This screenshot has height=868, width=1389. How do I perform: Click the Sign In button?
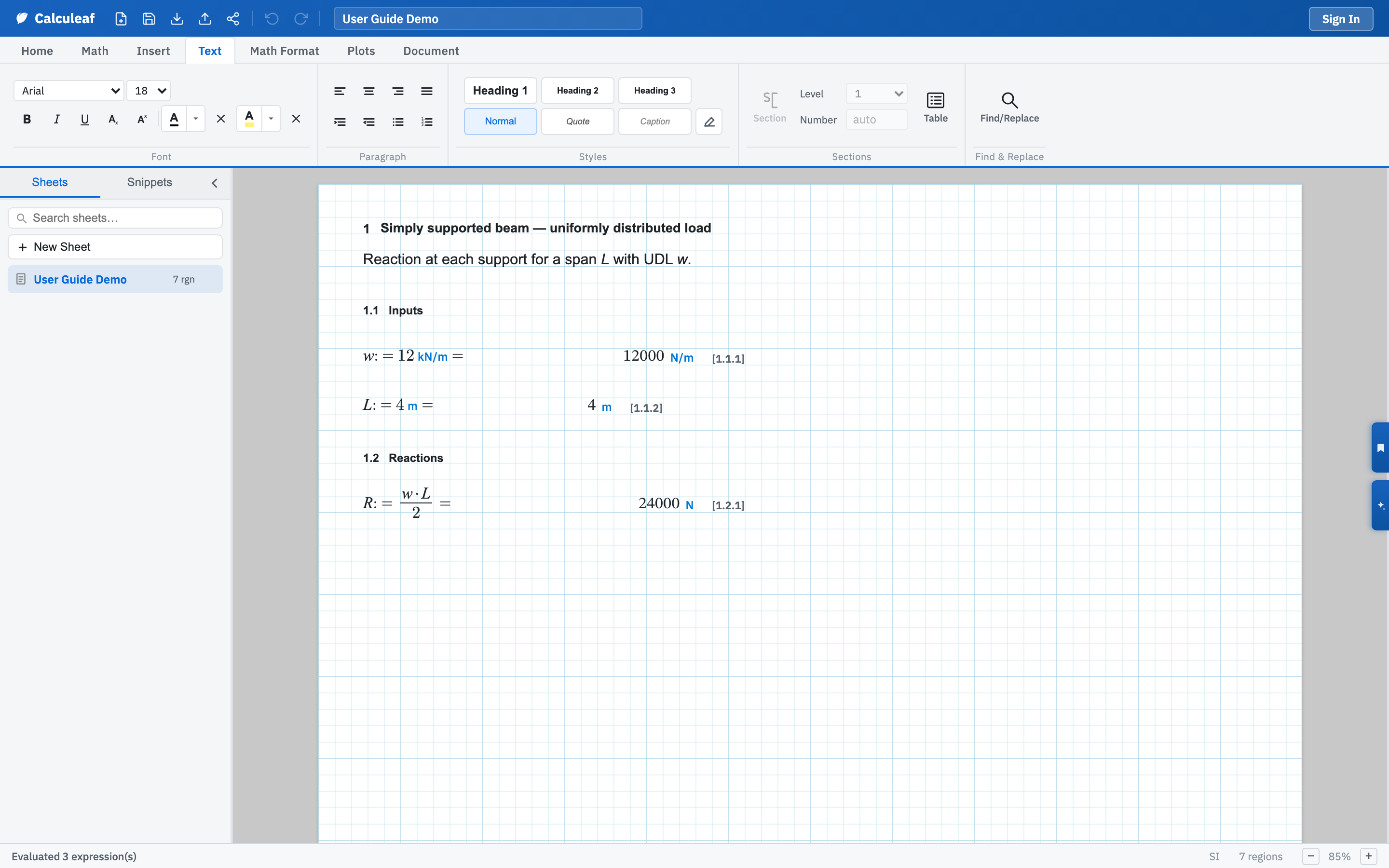pos(1340,18)
